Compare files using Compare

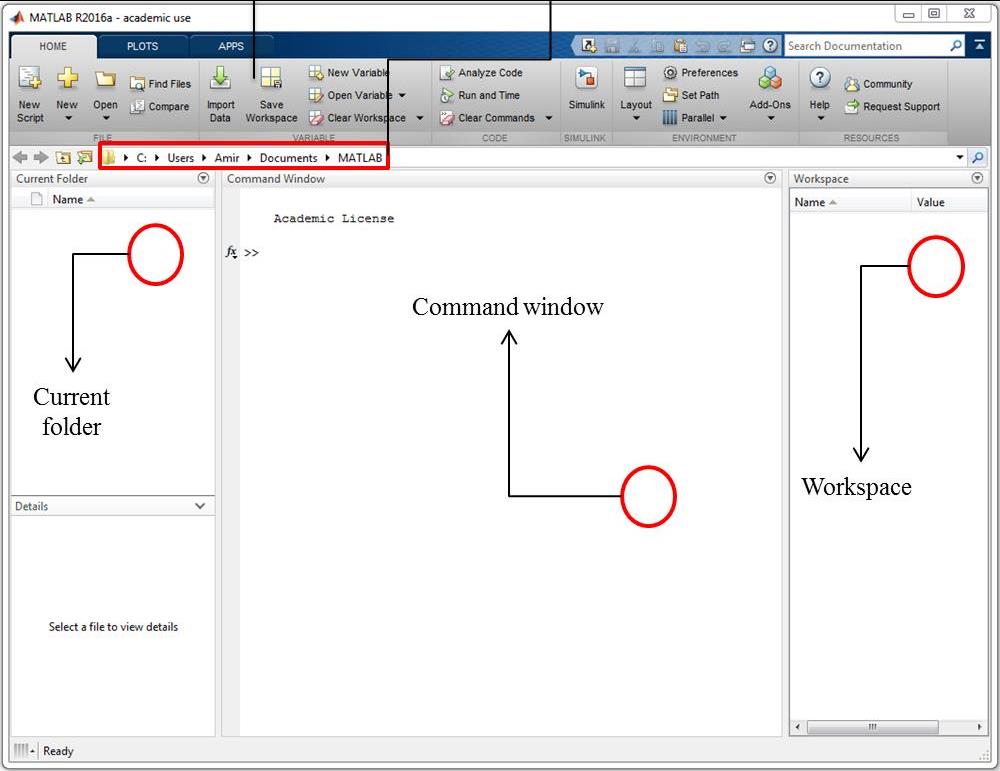(x=160, y=106)
